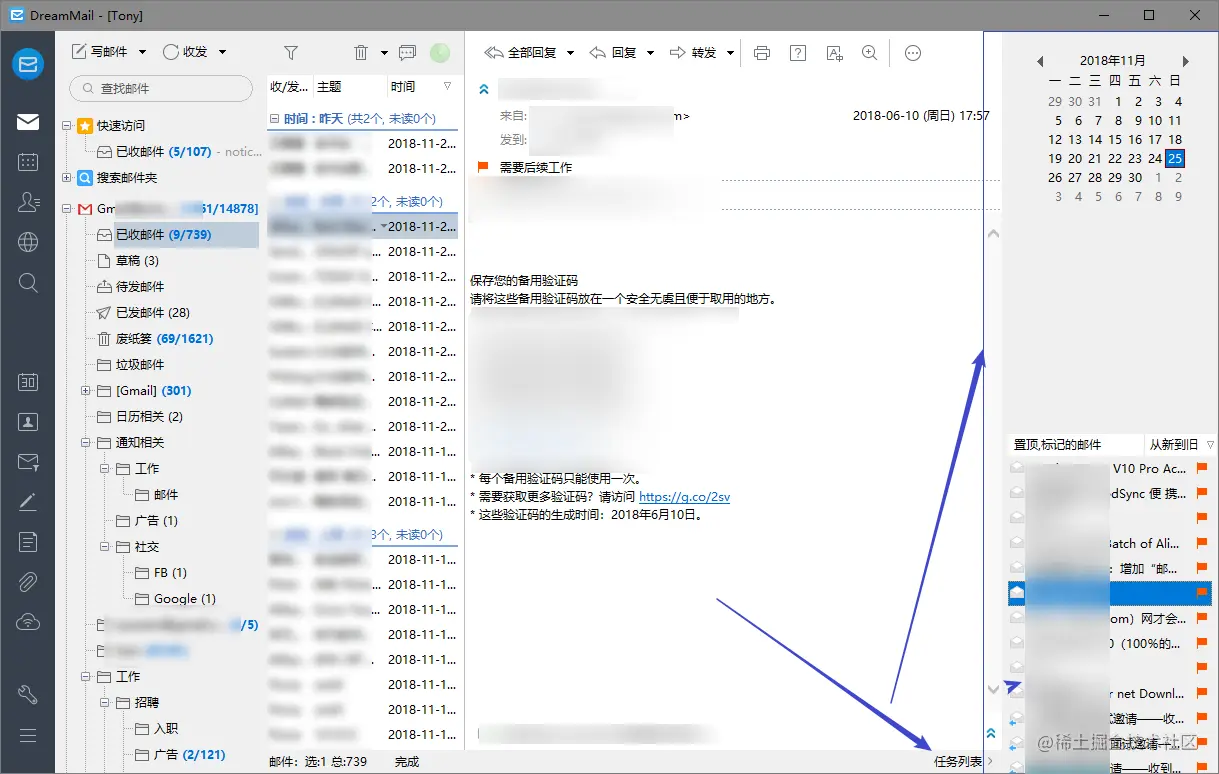Open the wrench settings icon in the sidebar

(x=28, y=694)
